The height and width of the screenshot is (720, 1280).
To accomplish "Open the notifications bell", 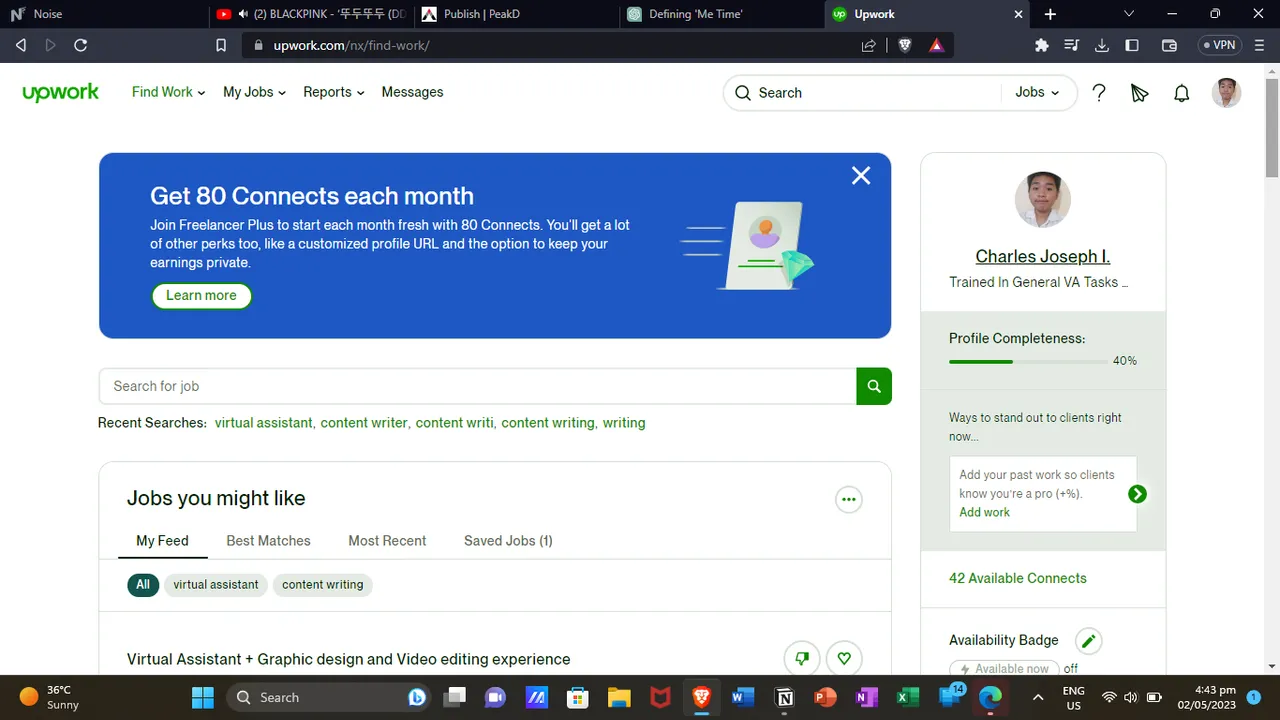I will pyautogui.click(x=1181, y=93).
